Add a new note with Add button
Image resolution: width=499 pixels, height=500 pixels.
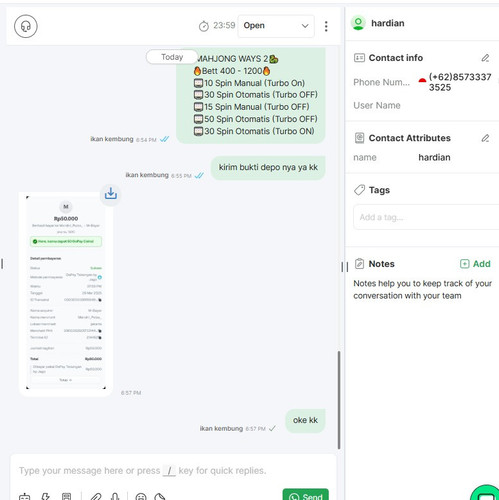click(475, 264)
